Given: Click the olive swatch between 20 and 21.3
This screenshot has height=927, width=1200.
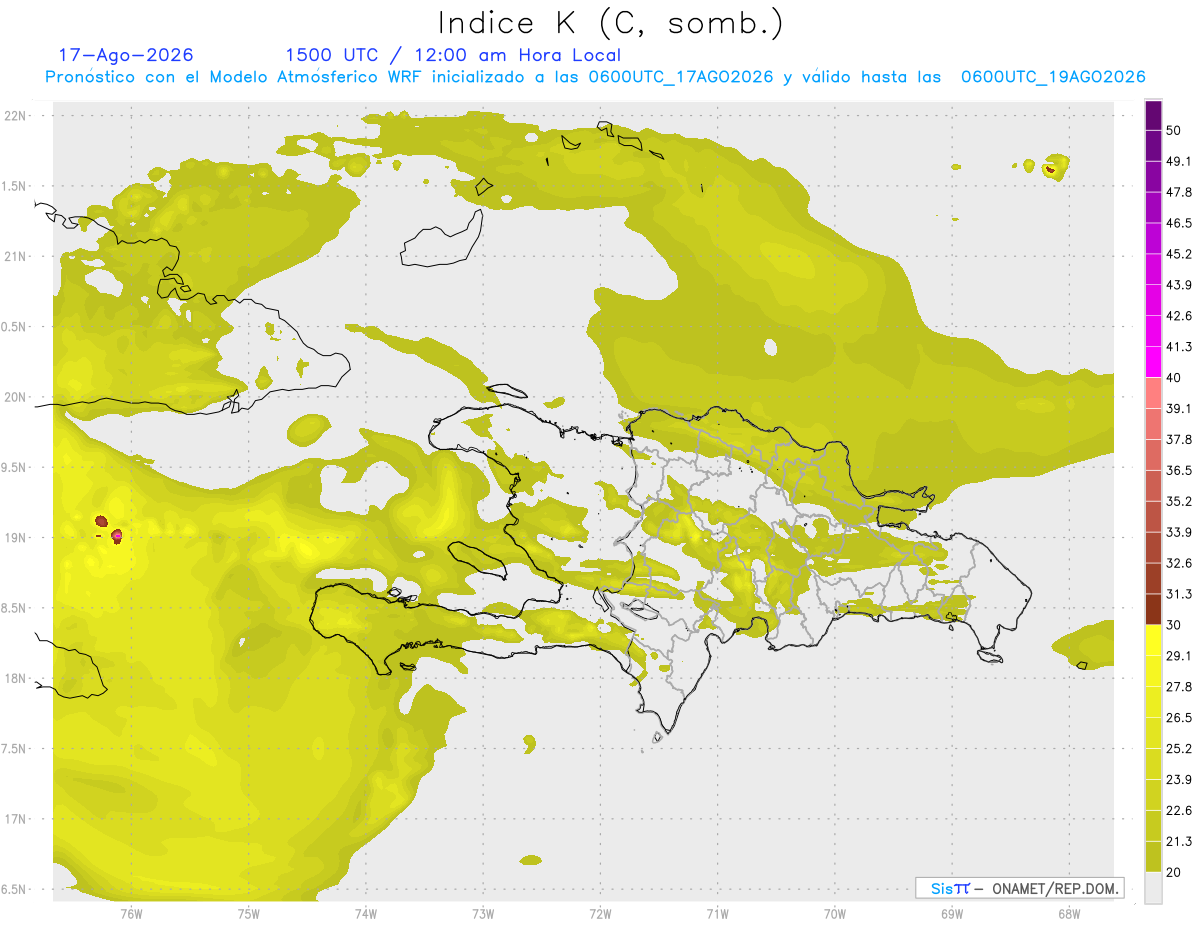Looking at the screenshot, I should click(x=1154, y=856).
